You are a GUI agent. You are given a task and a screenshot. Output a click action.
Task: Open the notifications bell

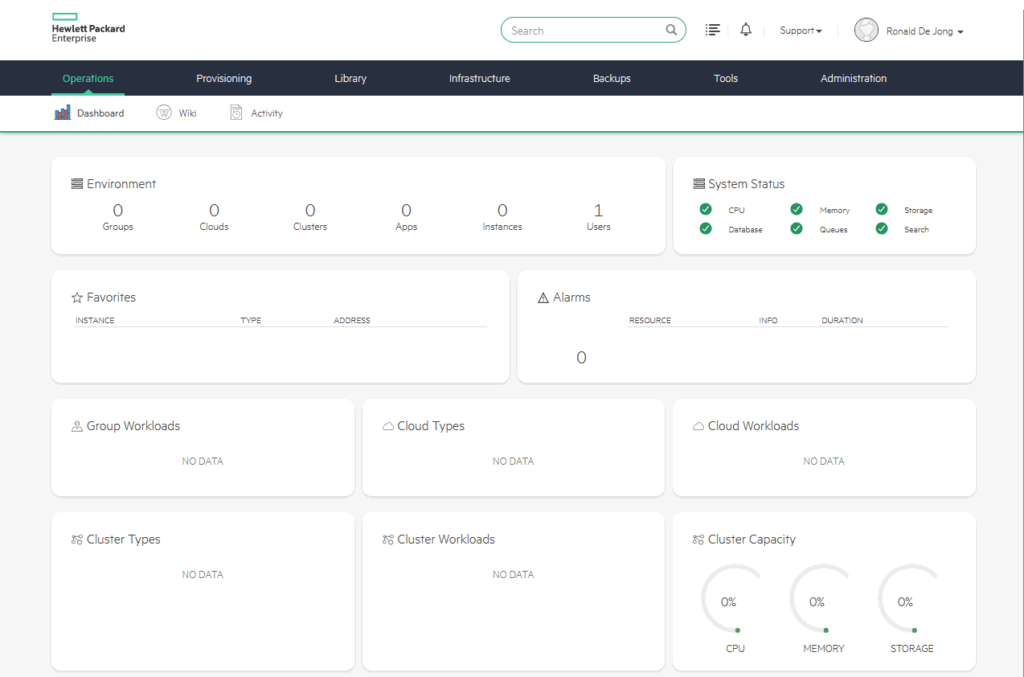745,30
